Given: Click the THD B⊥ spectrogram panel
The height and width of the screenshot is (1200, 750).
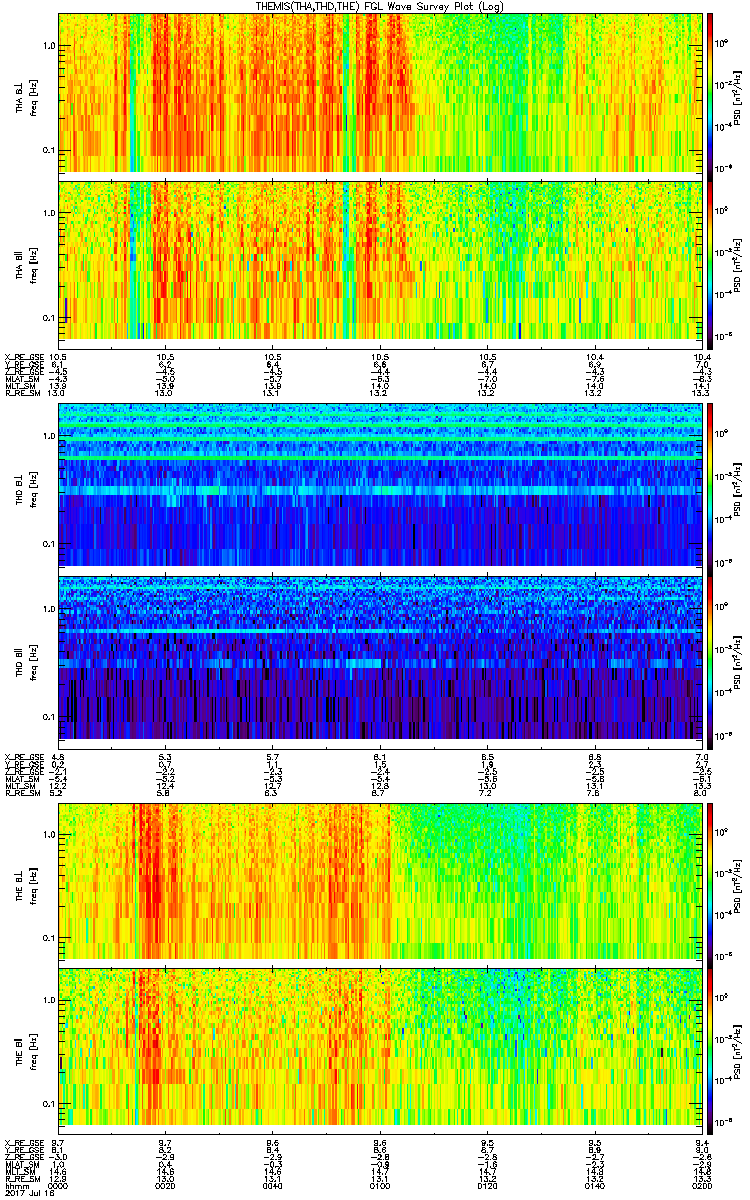Looking at the screenshot, I should pyautogui.click(x=380, y=486).
